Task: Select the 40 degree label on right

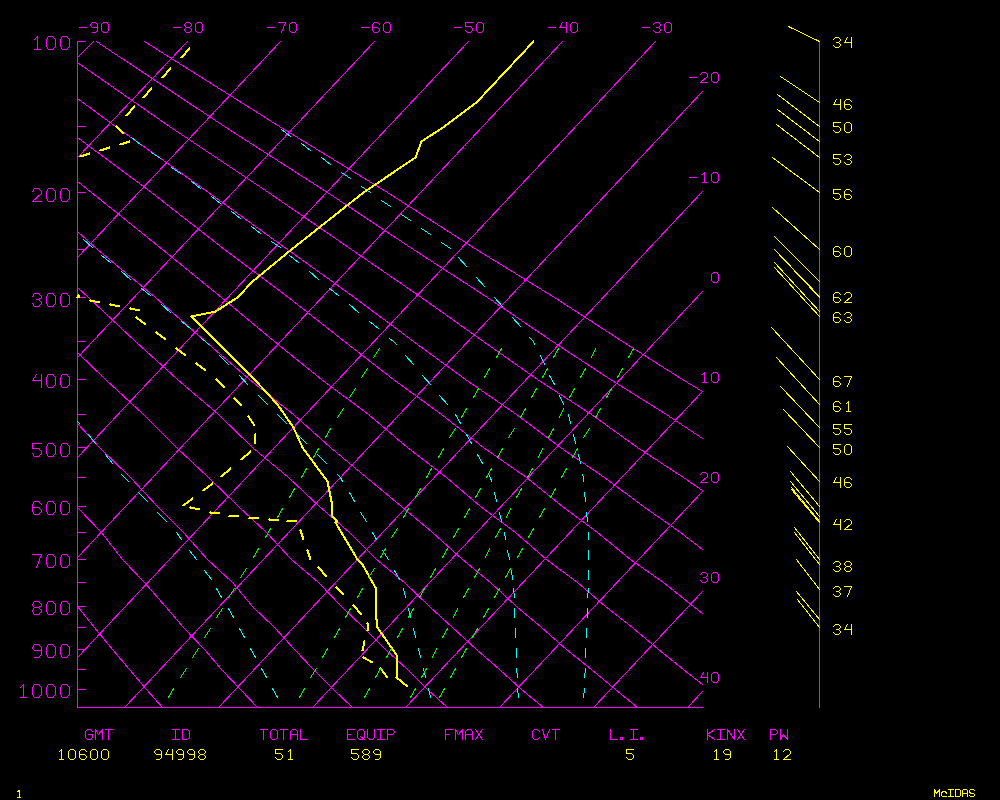Action: (x=709, y=678)
